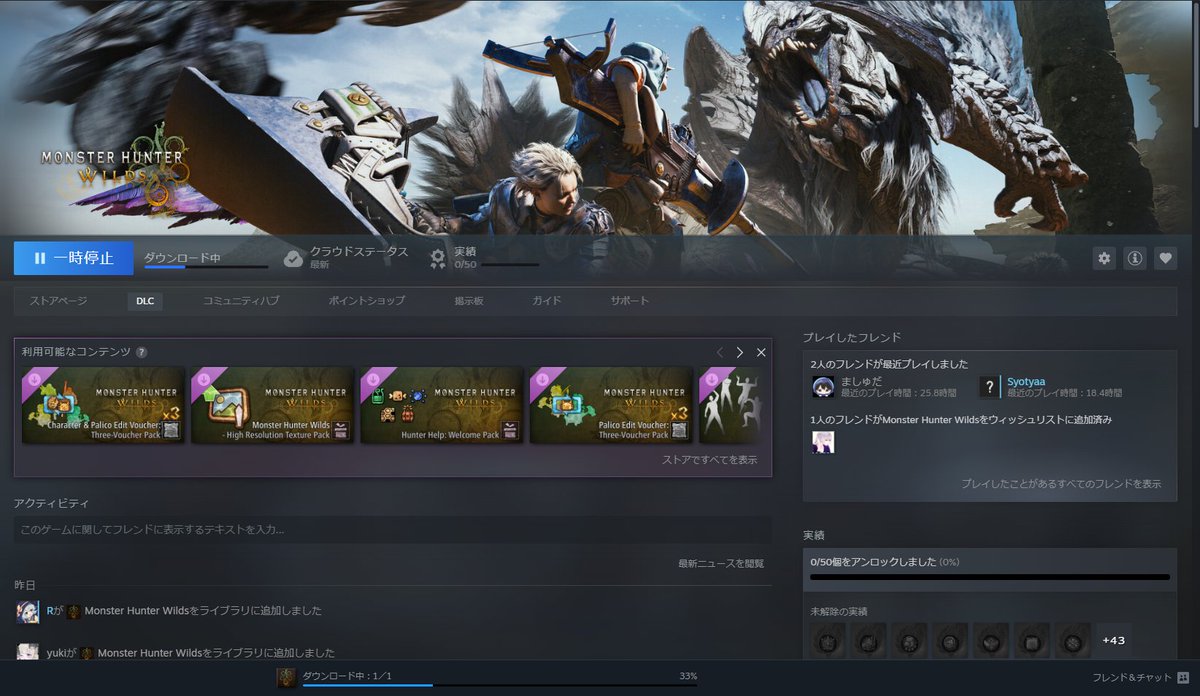Click the achievements ribbon icon

(437, 259)
